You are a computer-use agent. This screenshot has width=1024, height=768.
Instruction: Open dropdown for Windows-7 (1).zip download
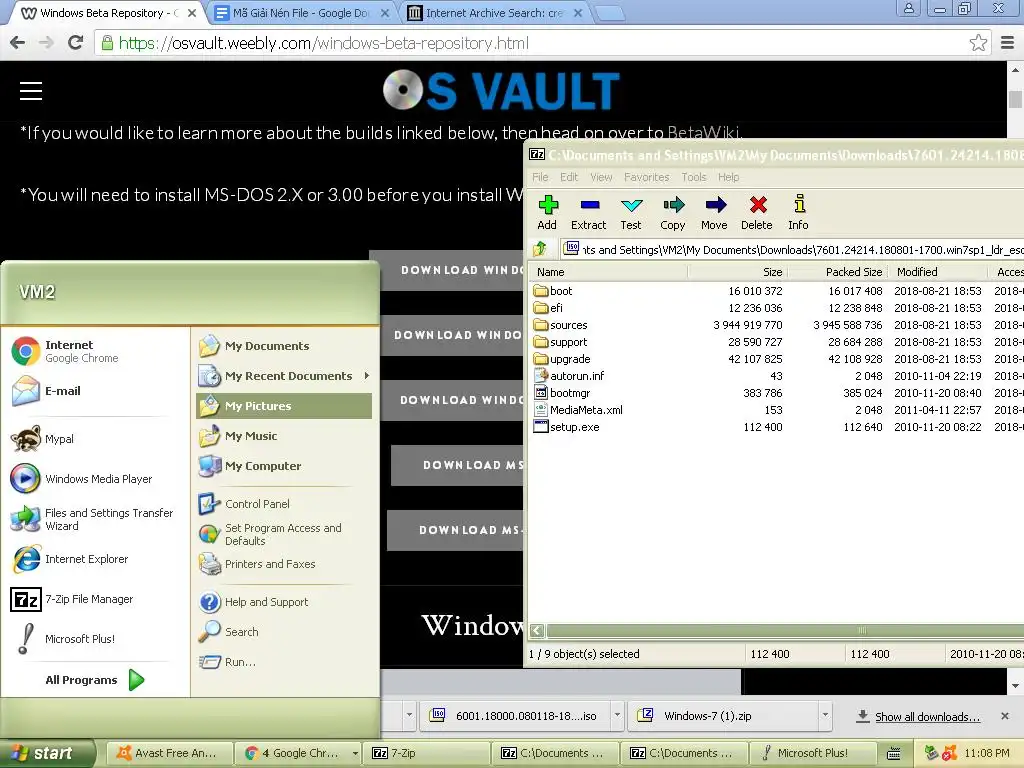825,715
